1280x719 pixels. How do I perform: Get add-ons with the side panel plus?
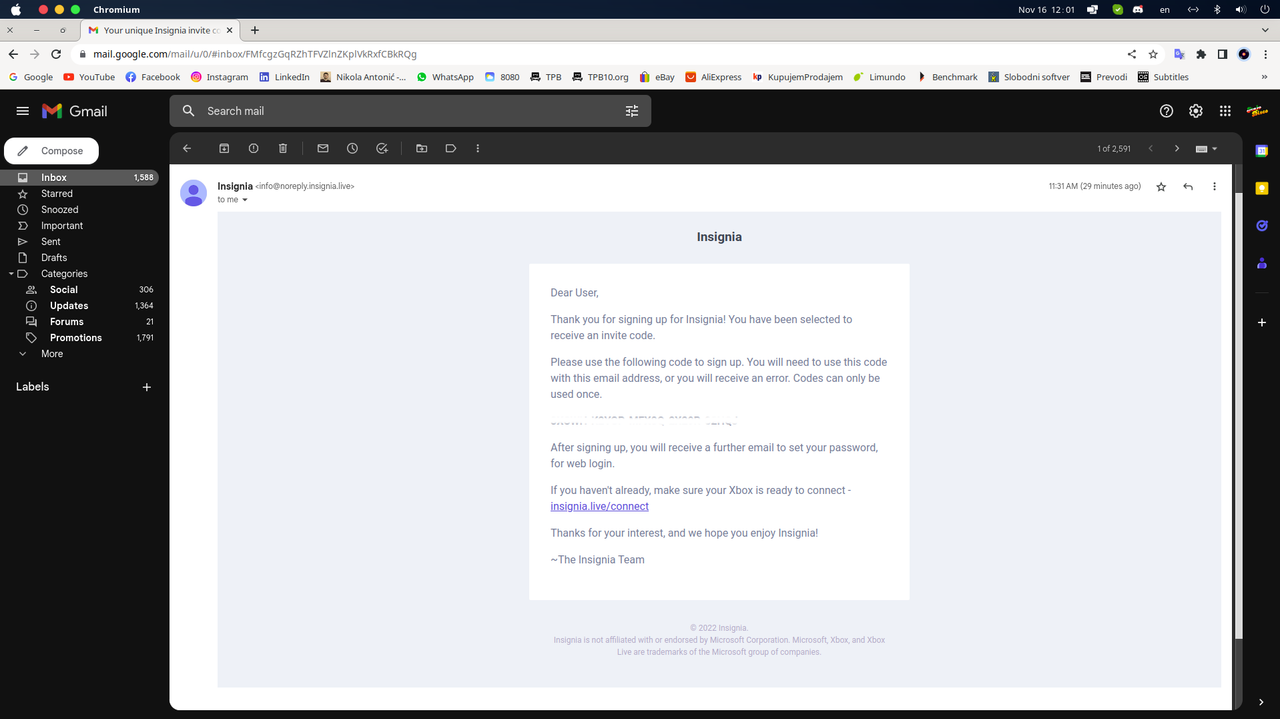(x=1262, y=323)
